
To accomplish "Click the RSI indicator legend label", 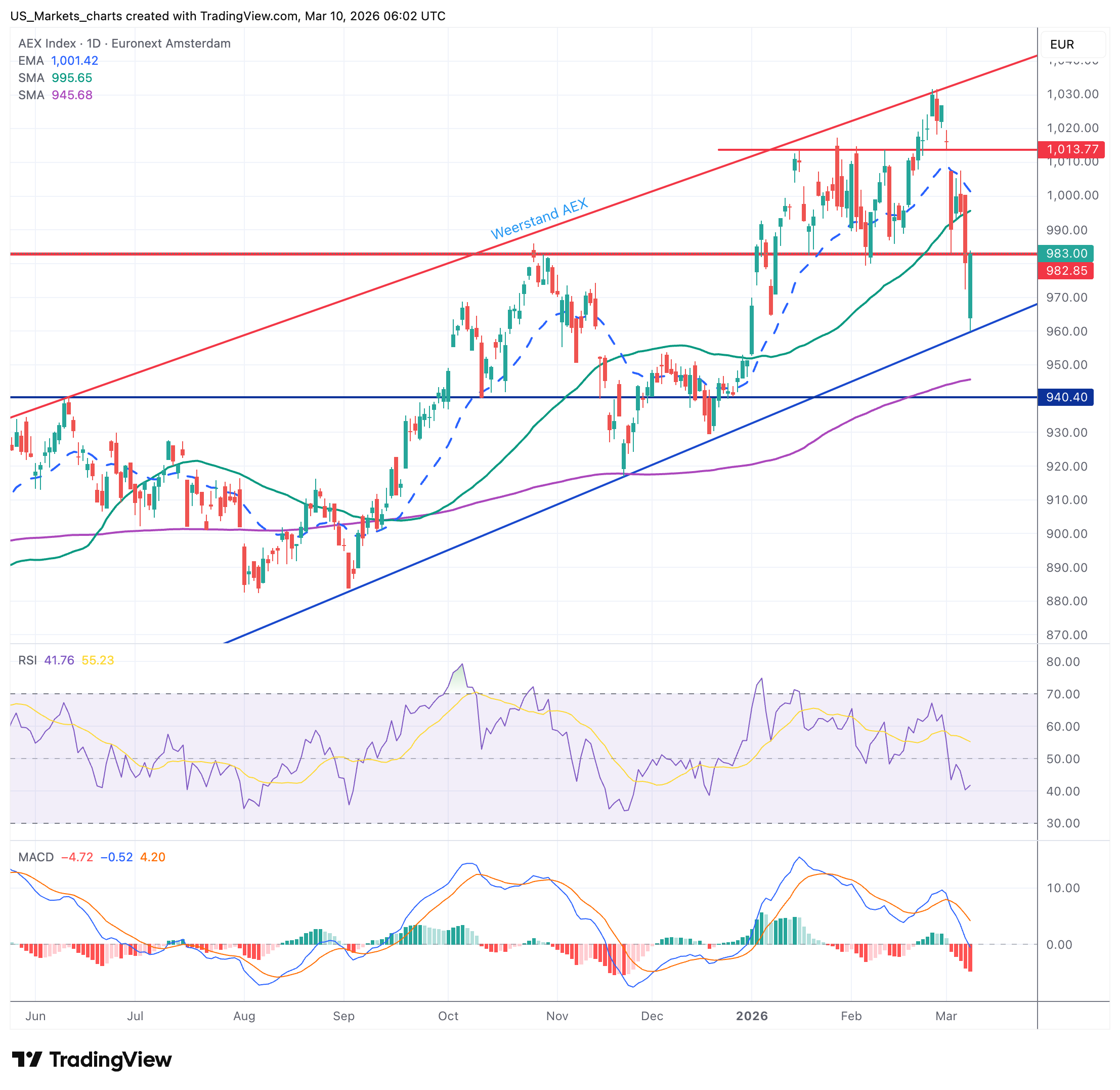I will coord(27,660).
